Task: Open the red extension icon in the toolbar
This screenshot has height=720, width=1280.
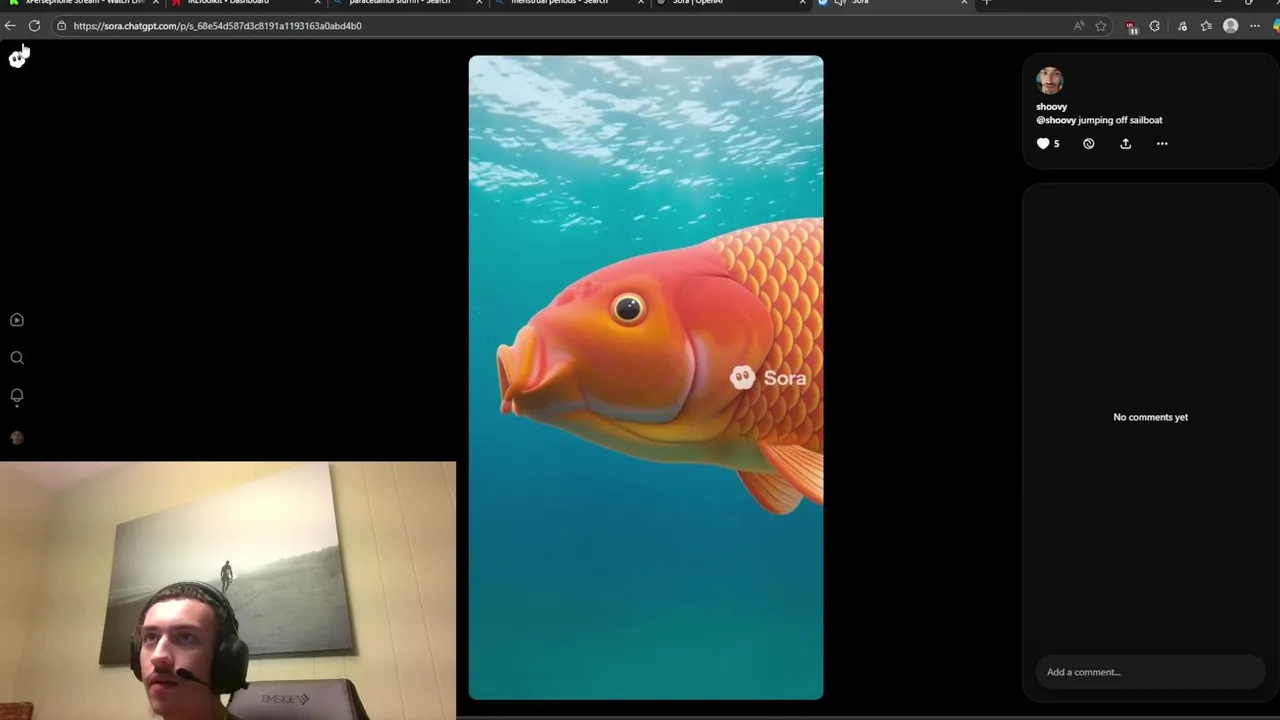Action: (x=1131, y=27)
